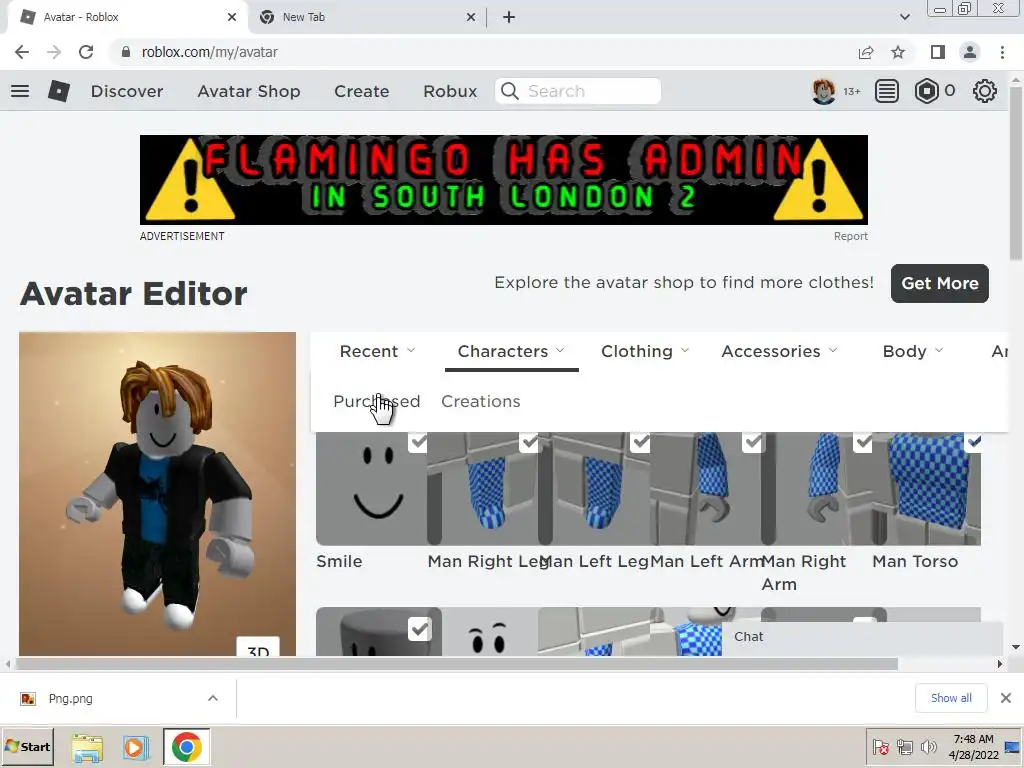Click the volume speaker tray icon
Image resolution: width=1024 pixels, height=768 pixels.
click(927, 747)
